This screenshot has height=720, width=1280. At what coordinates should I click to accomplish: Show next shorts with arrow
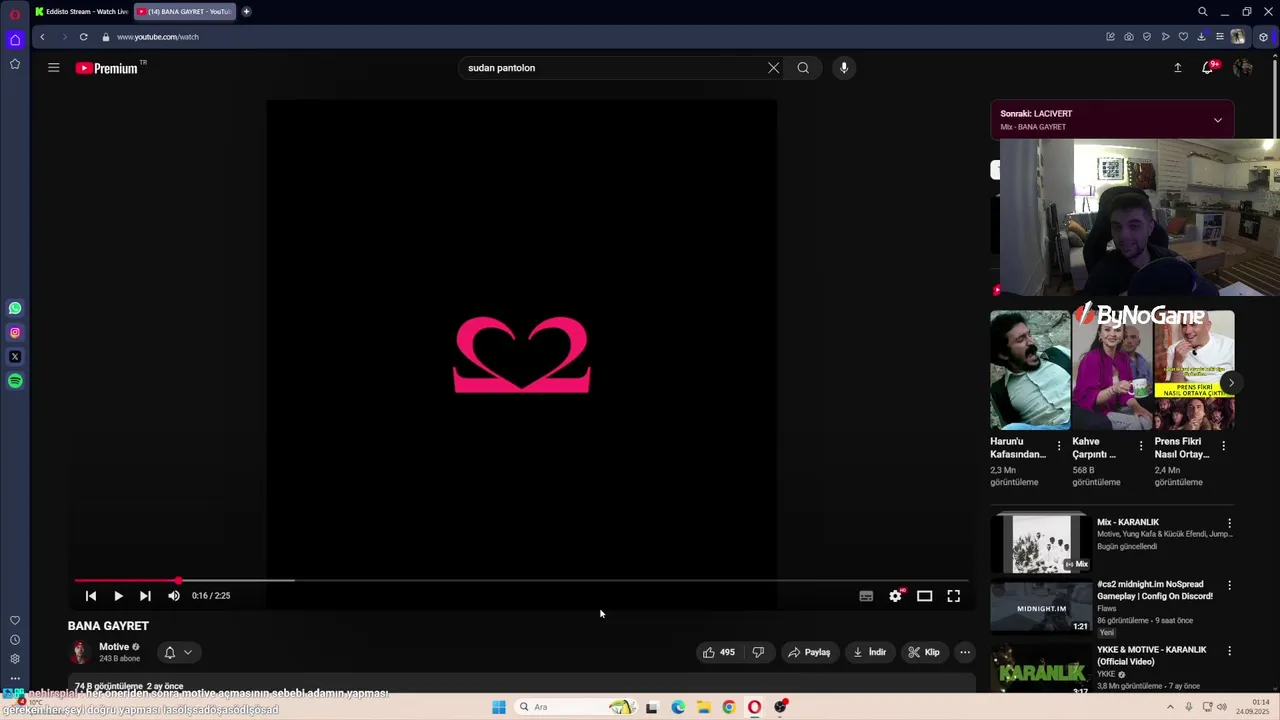[x=1231, y=383]
